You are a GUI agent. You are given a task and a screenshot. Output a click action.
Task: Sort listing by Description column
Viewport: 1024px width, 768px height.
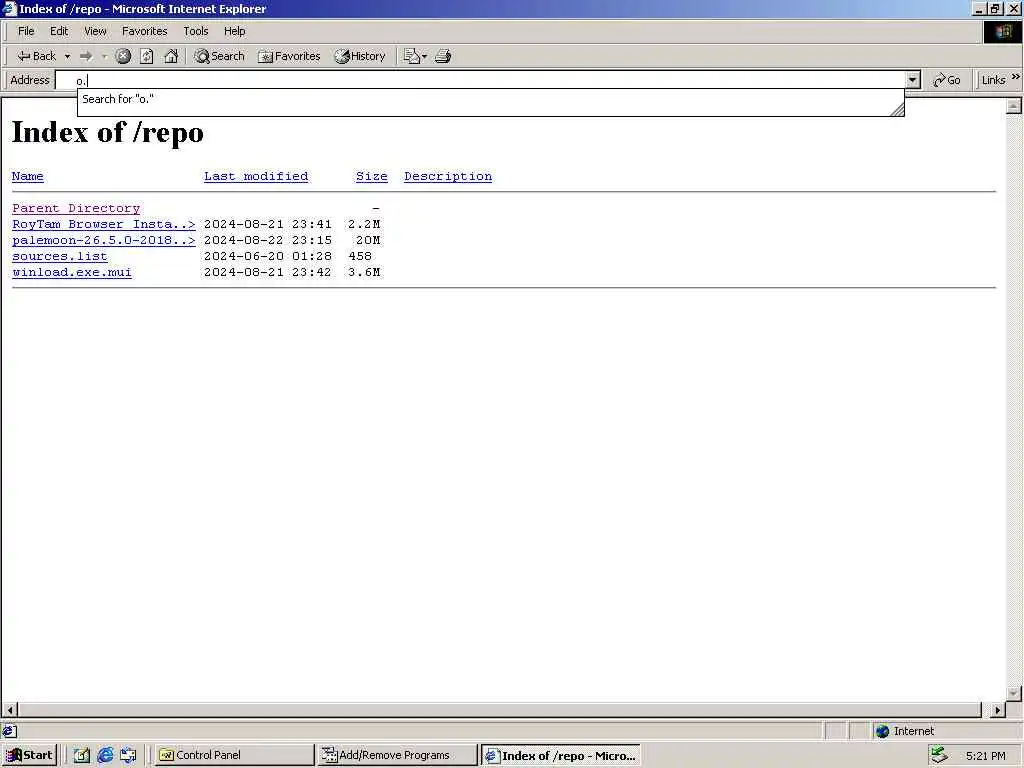coord(448,176)
